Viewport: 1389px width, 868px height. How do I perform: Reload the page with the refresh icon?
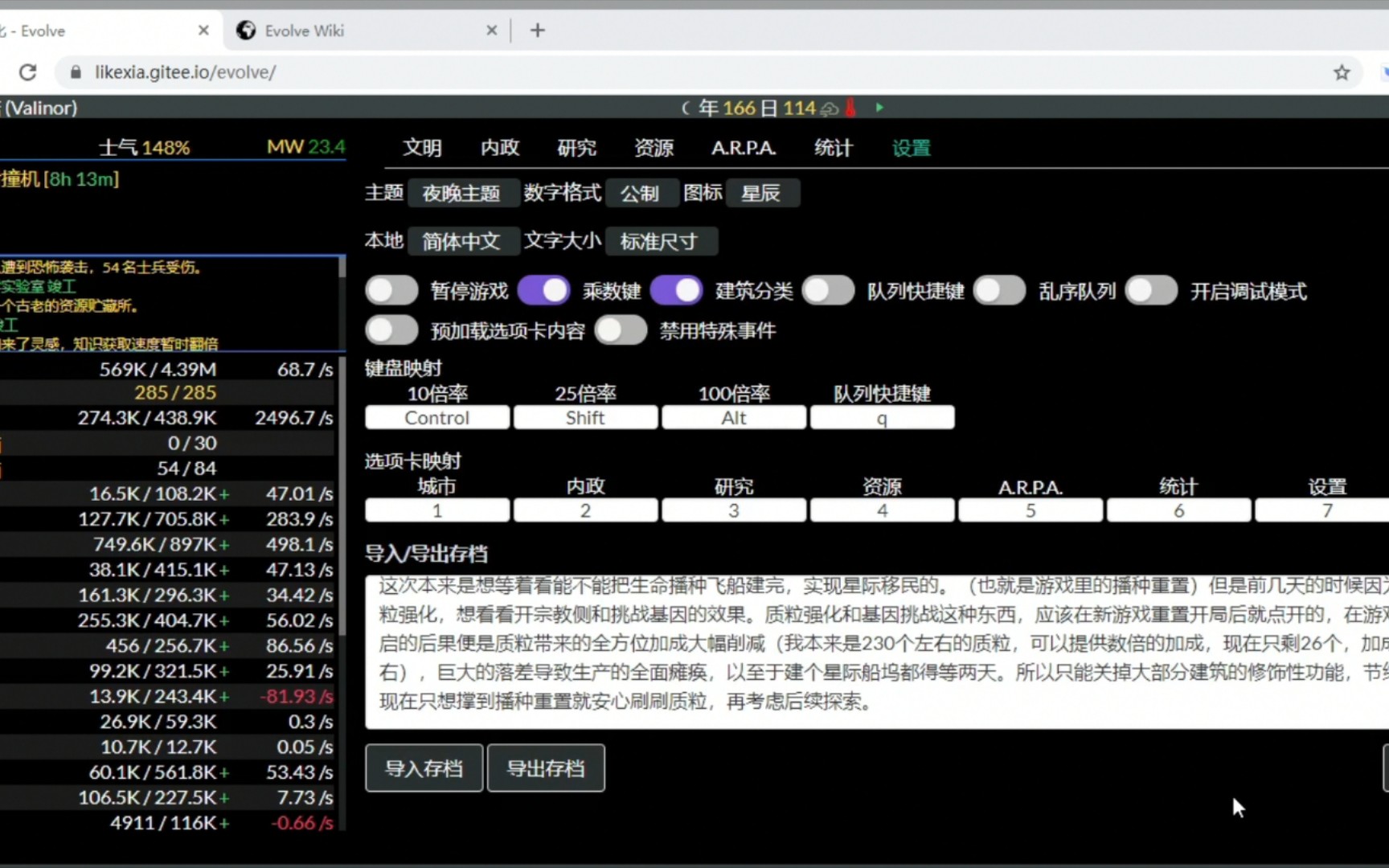click(x=28, y=72)
